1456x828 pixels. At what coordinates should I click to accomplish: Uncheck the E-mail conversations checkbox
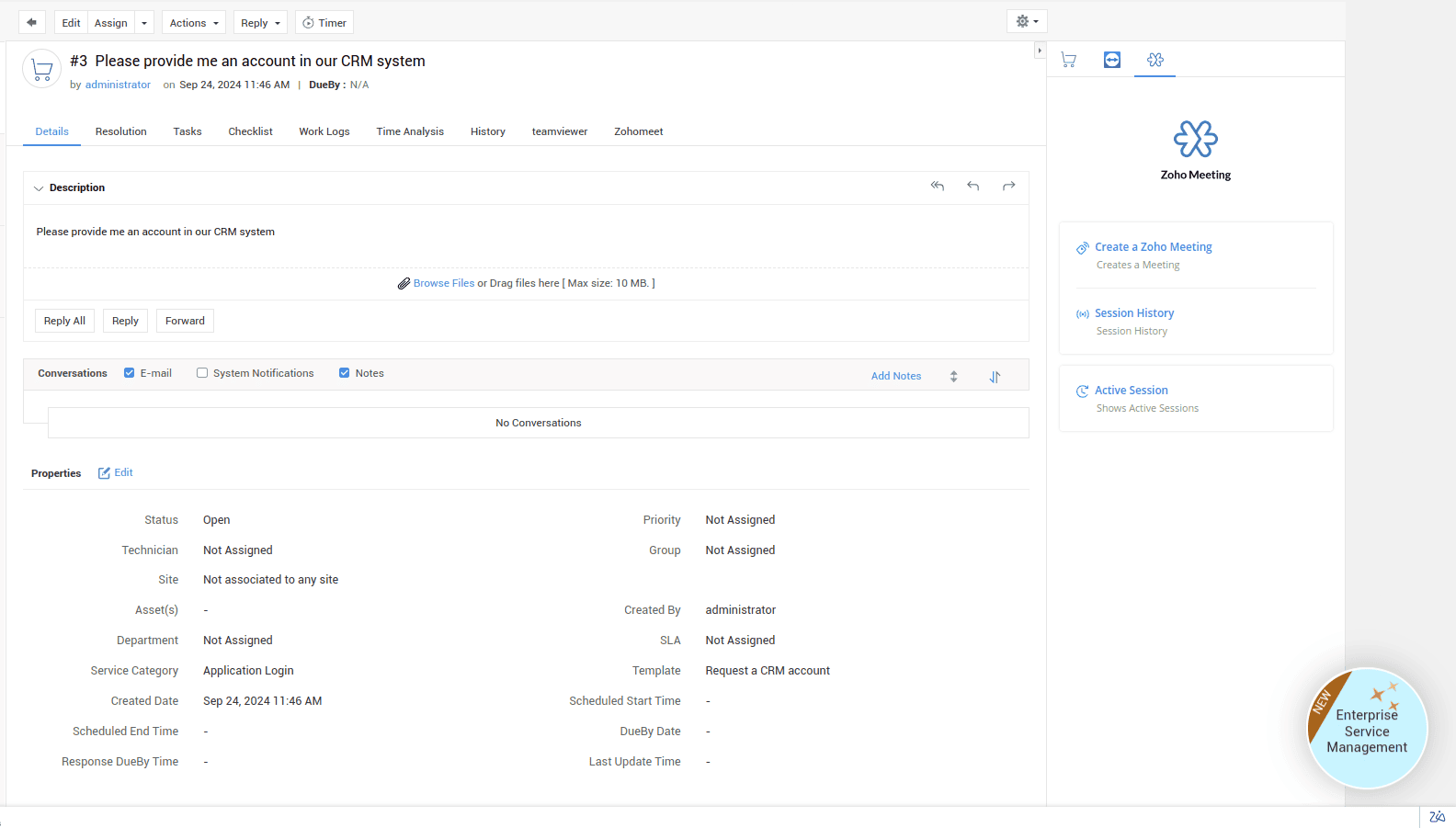click(x=130, y=373)
